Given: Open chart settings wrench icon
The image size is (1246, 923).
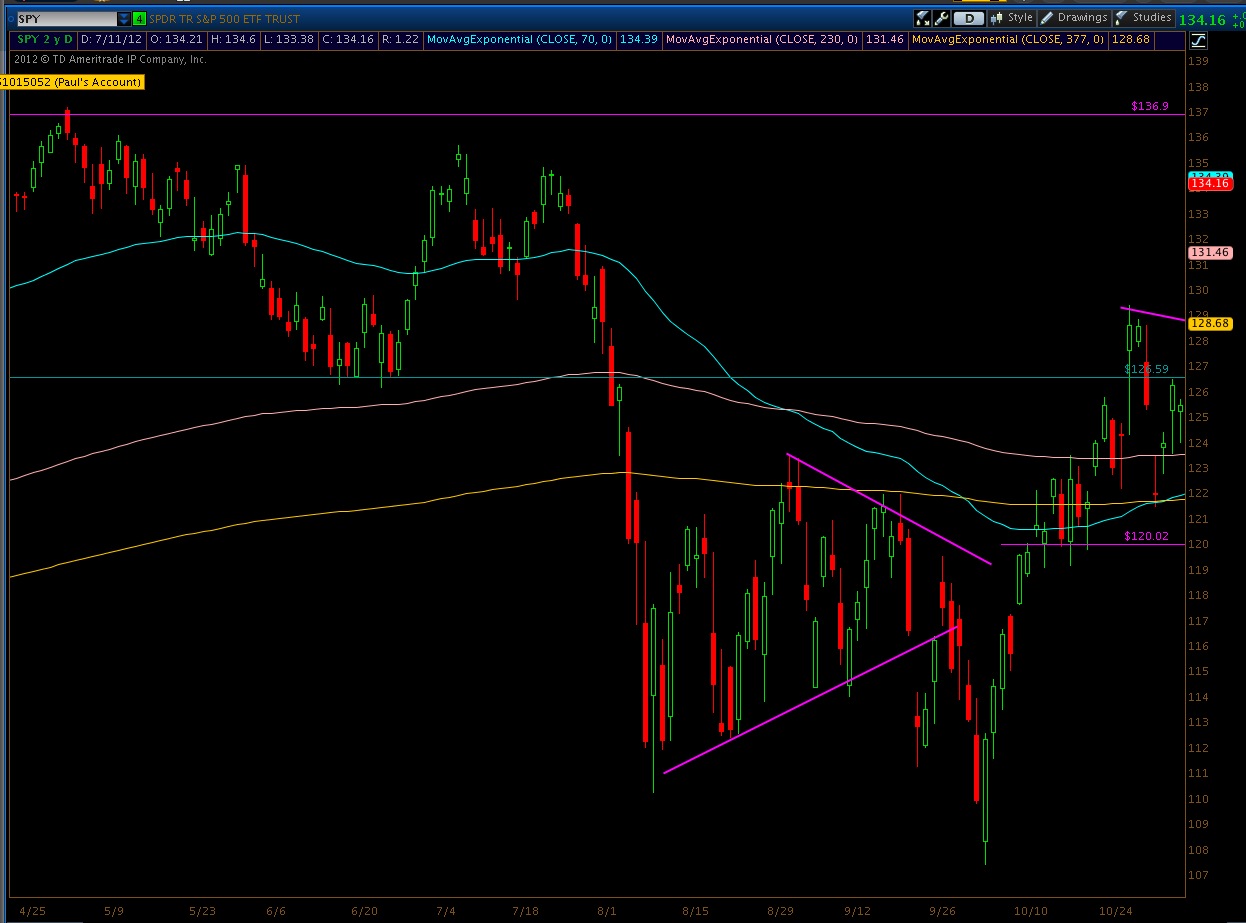Looking at the screenshot, I should [941, 18].
